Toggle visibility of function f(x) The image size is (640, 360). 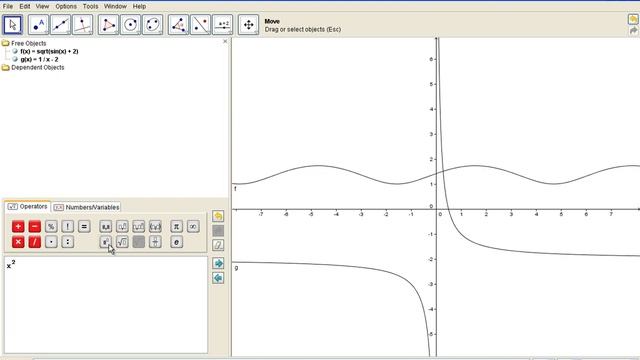pos(15,51)
